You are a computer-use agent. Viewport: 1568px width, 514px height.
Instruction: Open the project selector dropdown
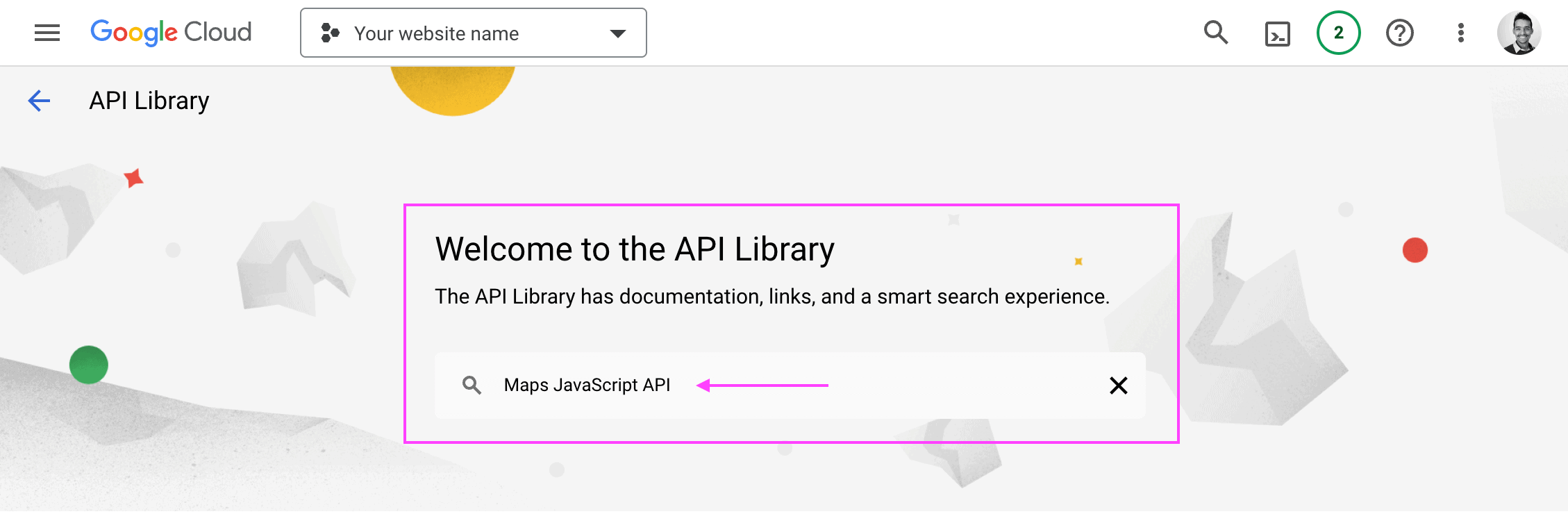click(474, 33)
